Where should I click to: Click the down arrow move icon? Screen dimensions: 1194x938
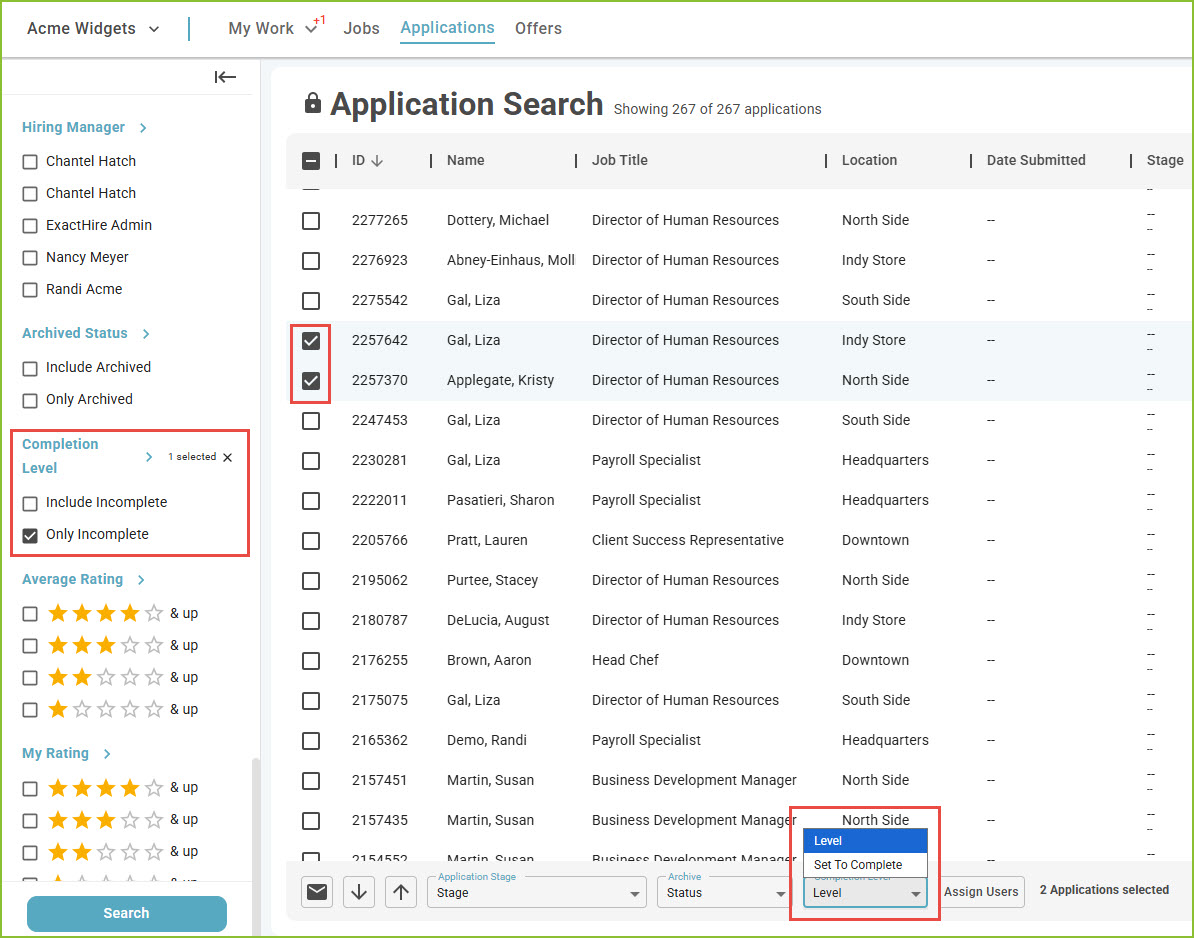click(359, 892)
